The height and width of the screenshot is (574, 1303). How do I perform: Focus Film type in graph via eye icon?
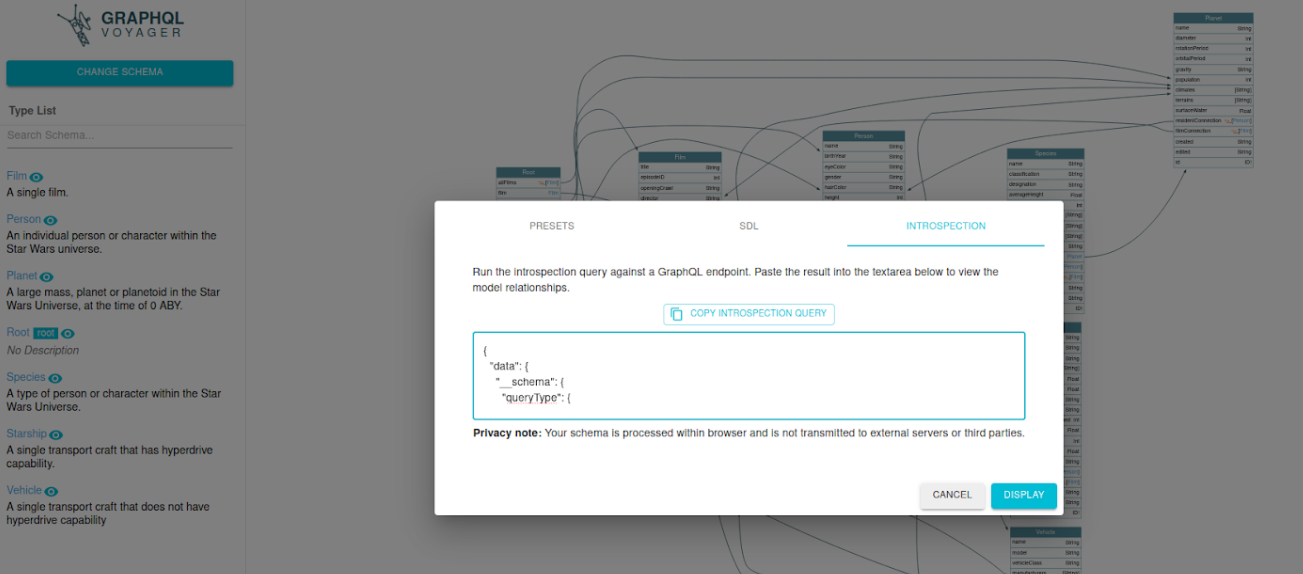point(36,177)
